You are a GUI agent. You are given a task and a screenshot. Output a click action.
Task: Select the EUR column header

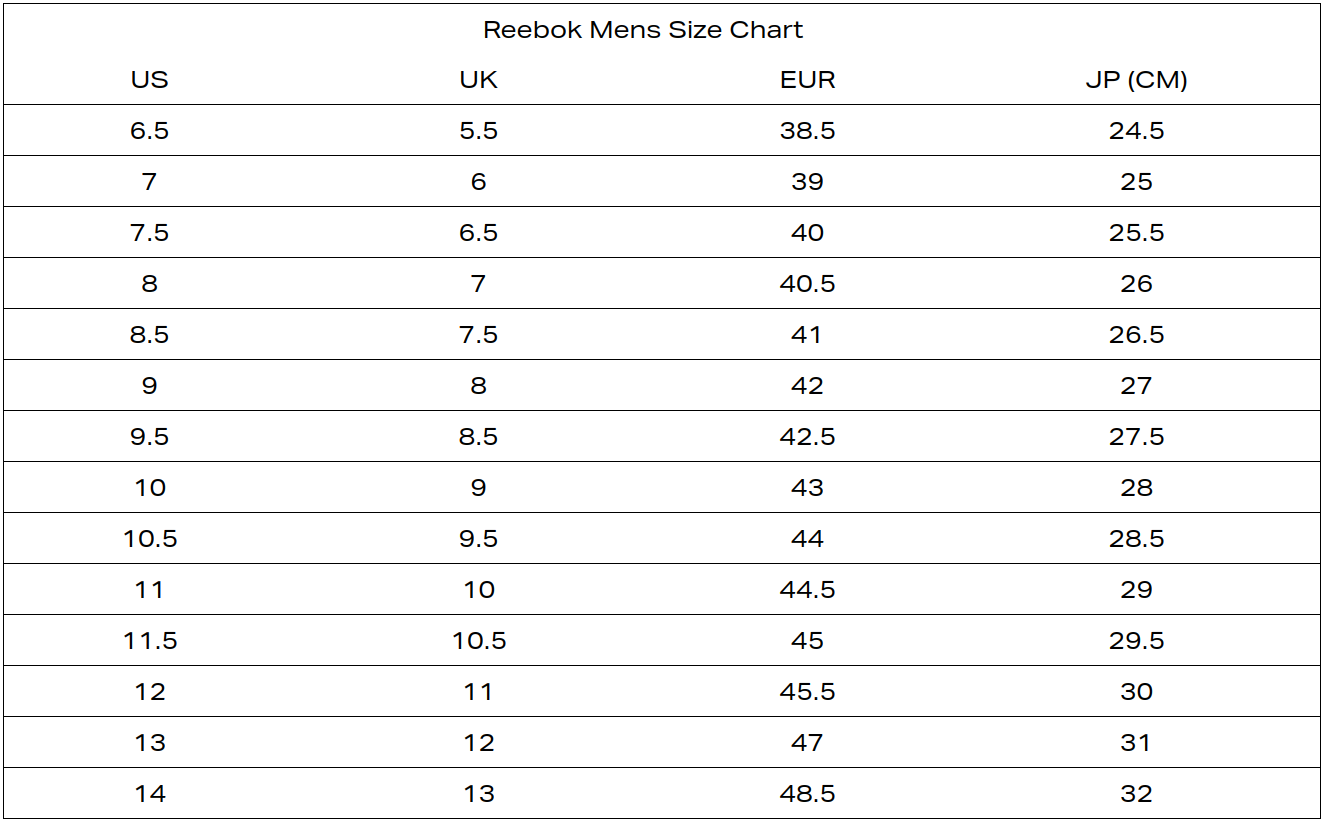click(807, 80)
